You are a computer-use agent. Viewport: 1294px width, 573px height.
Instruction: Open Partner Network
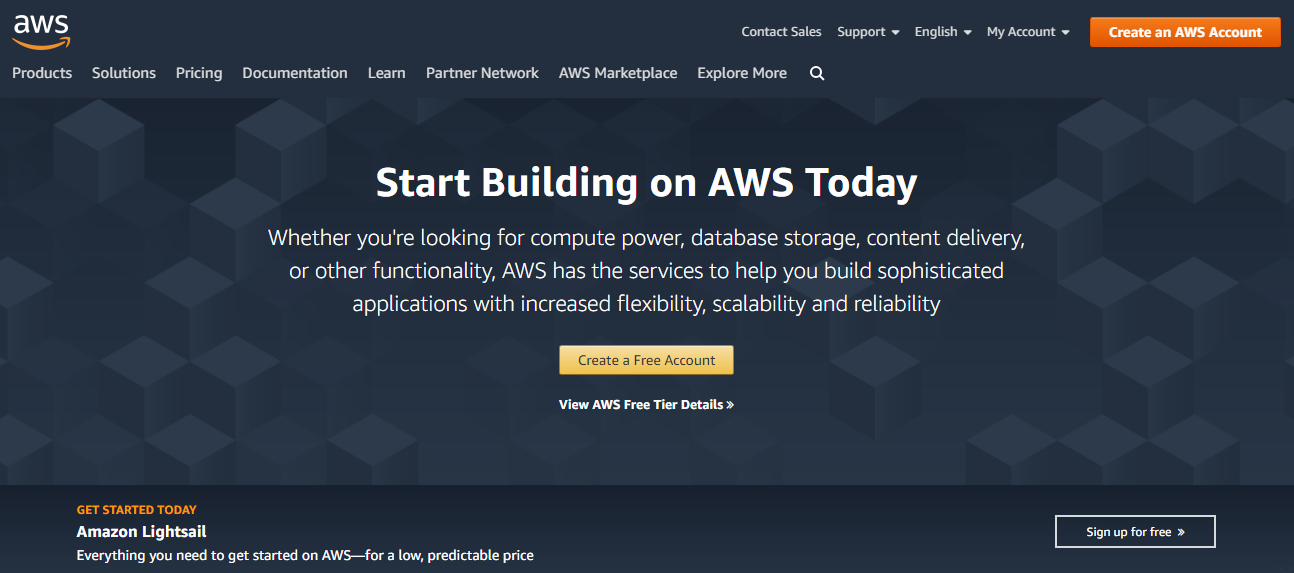coord(482,73)
